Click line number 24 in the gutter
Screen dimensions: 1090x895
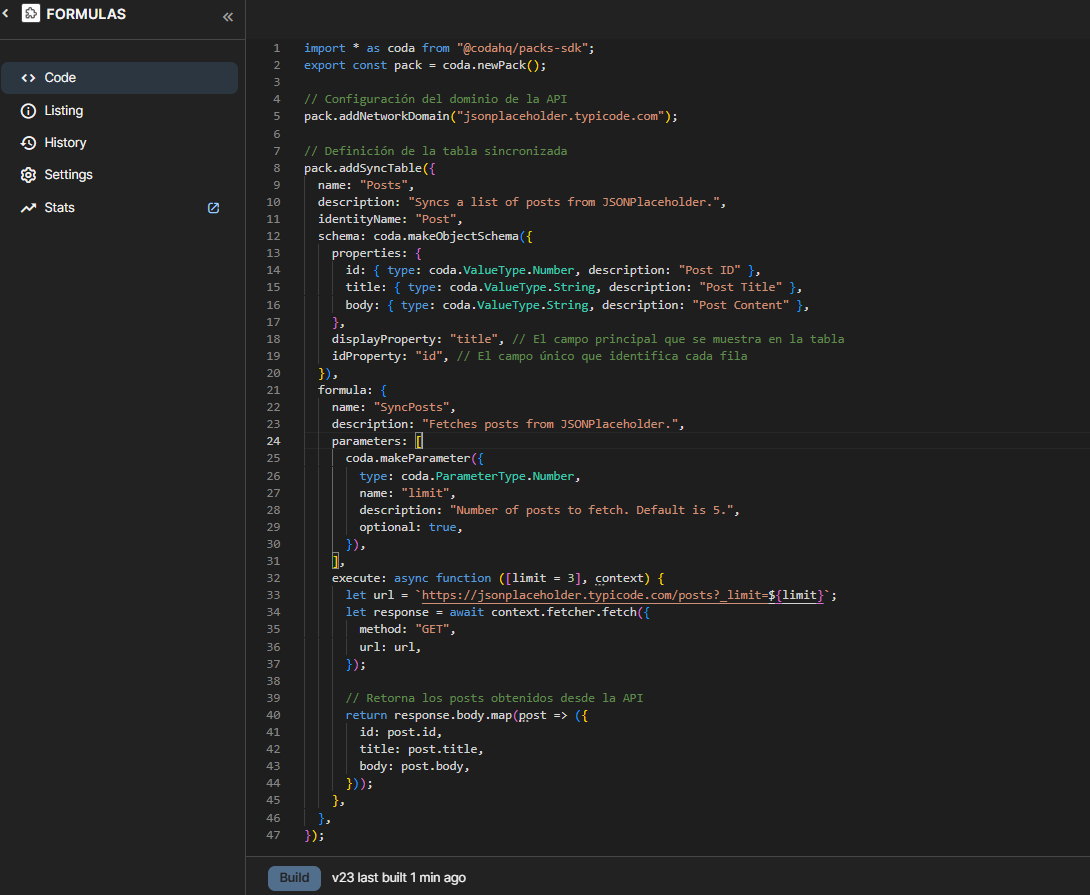[x=275, y=441]
